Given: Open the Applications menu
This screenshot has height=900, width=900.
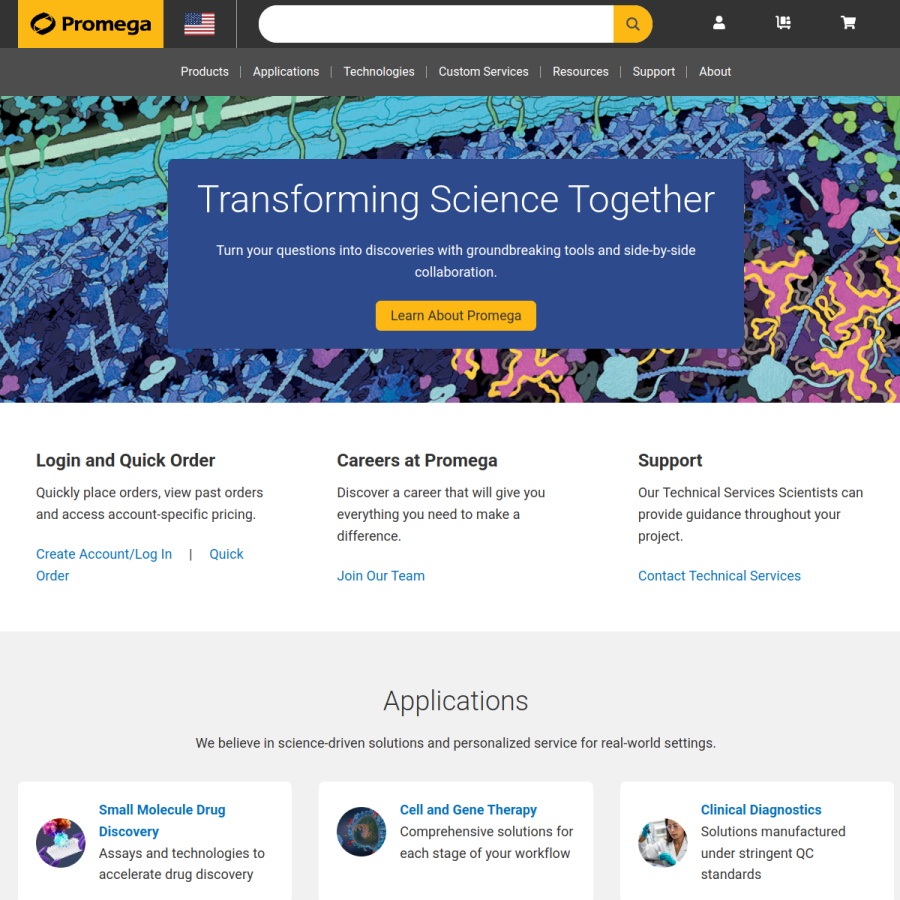Looking at the screenshot, I should 286,72.
